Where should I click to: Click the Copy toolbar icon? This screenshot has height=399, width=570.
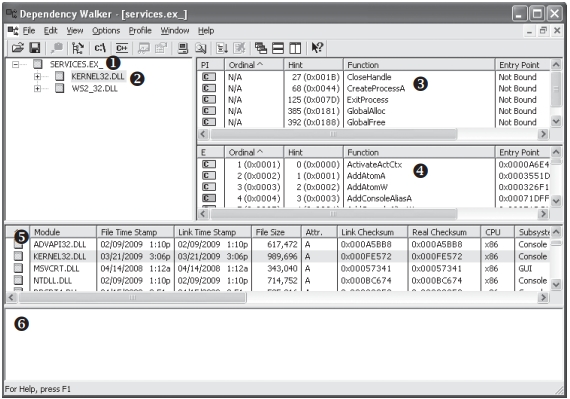pyautogui.click(x=57, y=48)
